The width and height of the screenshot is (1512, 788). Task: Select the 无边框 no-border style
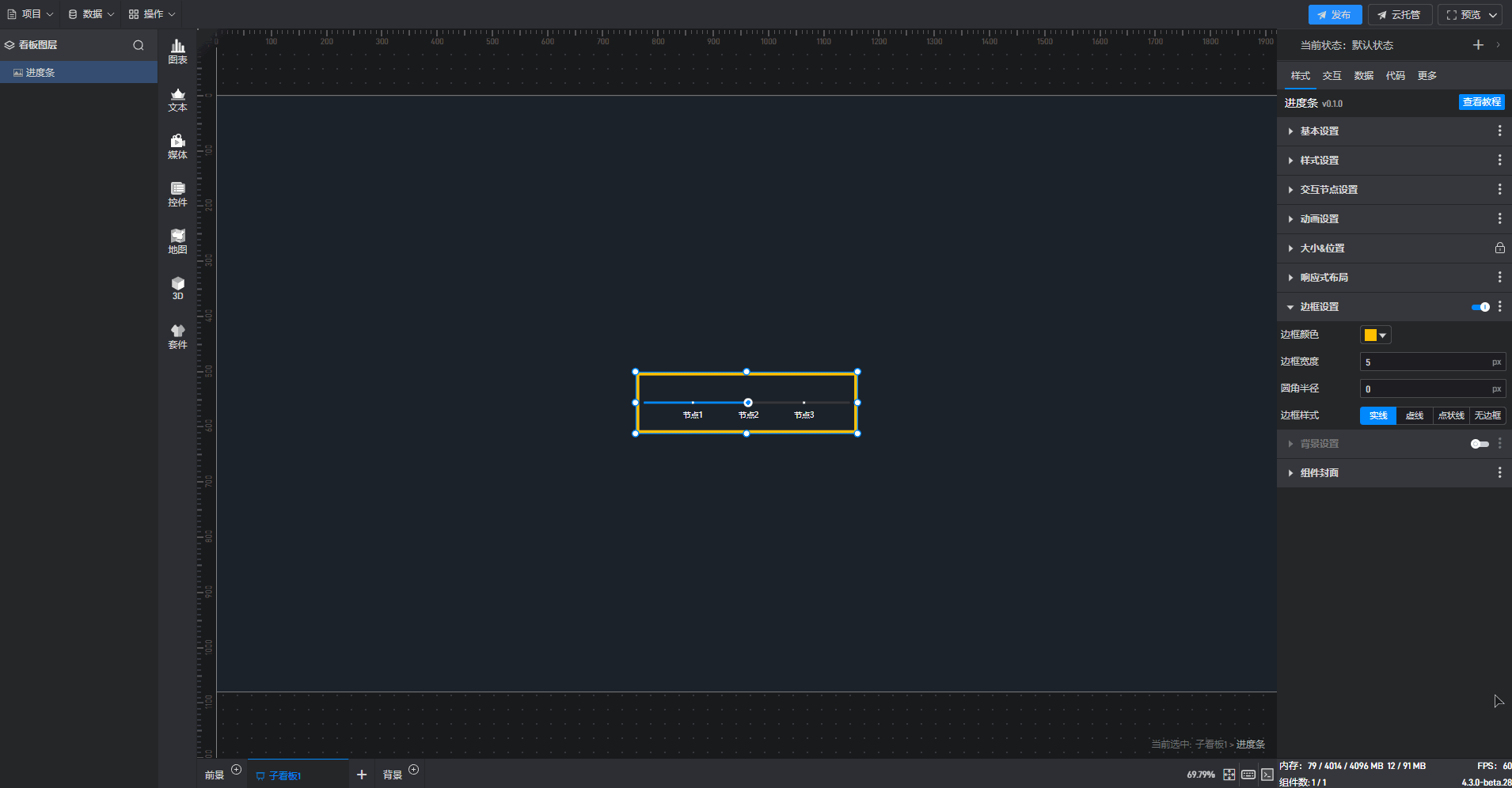1487,415
